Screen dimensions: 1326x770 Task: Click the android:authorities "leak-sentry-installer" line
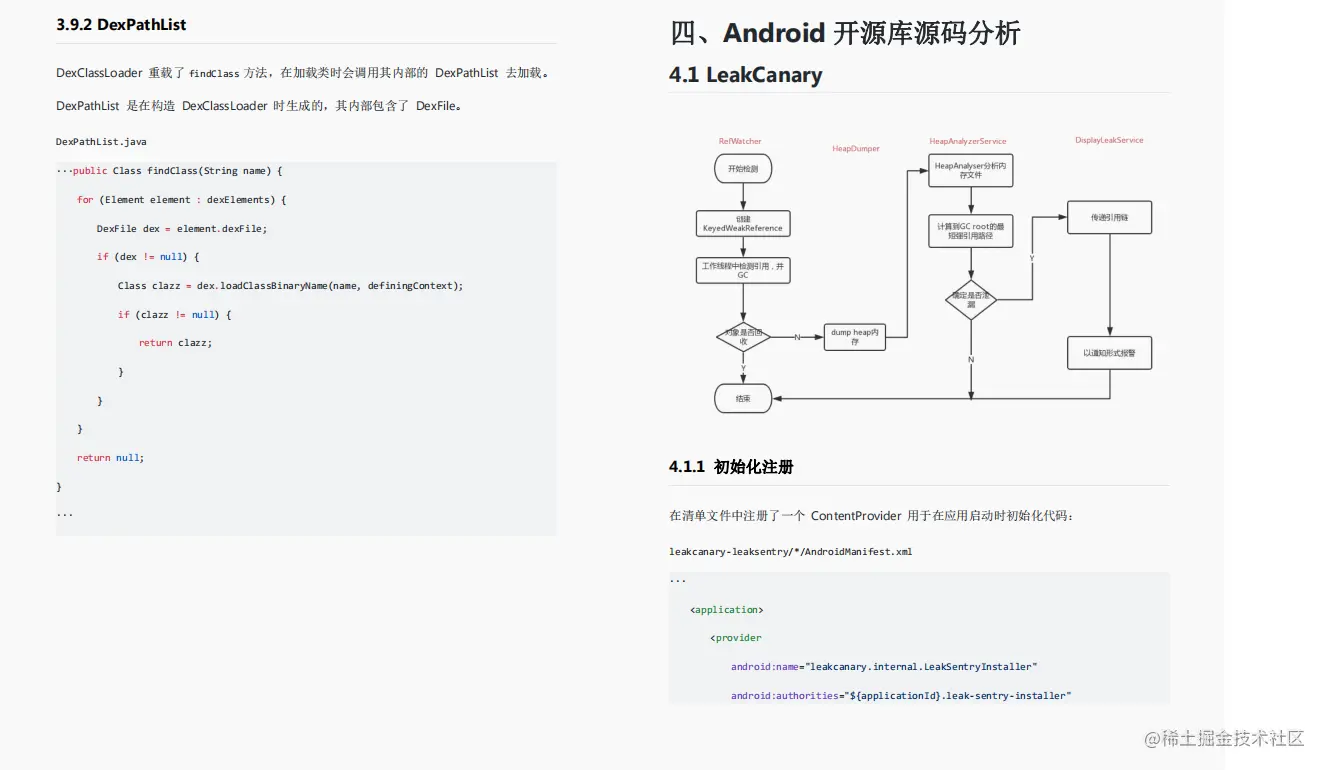click(x=901, y=696)
